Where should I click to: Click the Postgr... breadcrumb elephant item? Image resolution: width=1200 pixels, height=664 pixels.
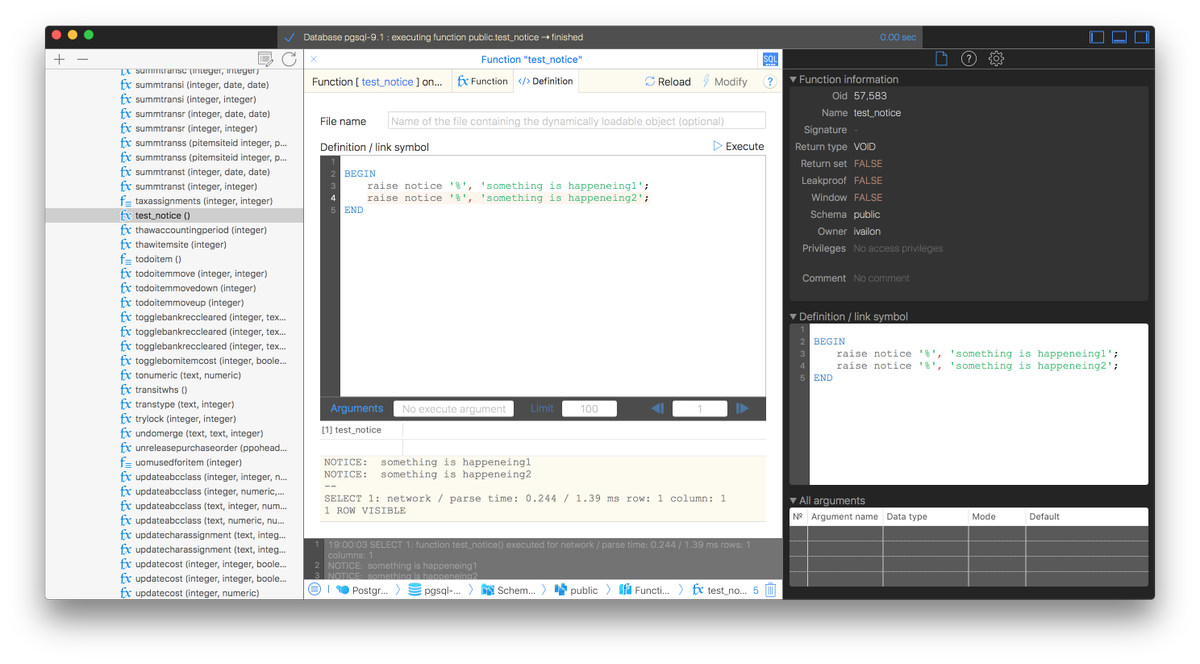[x=363, y=590]
